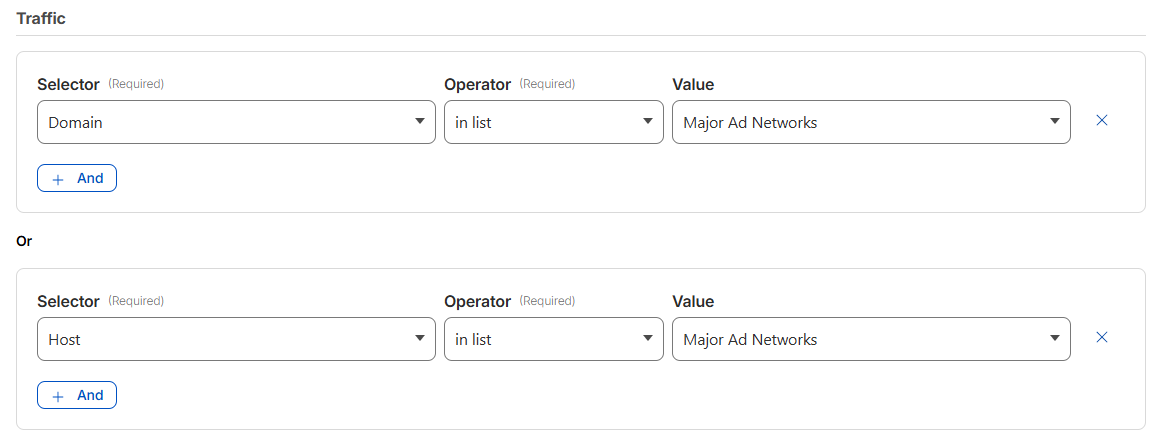
Task: Open the Selector dropdown showing Domain
Action: 225,122
